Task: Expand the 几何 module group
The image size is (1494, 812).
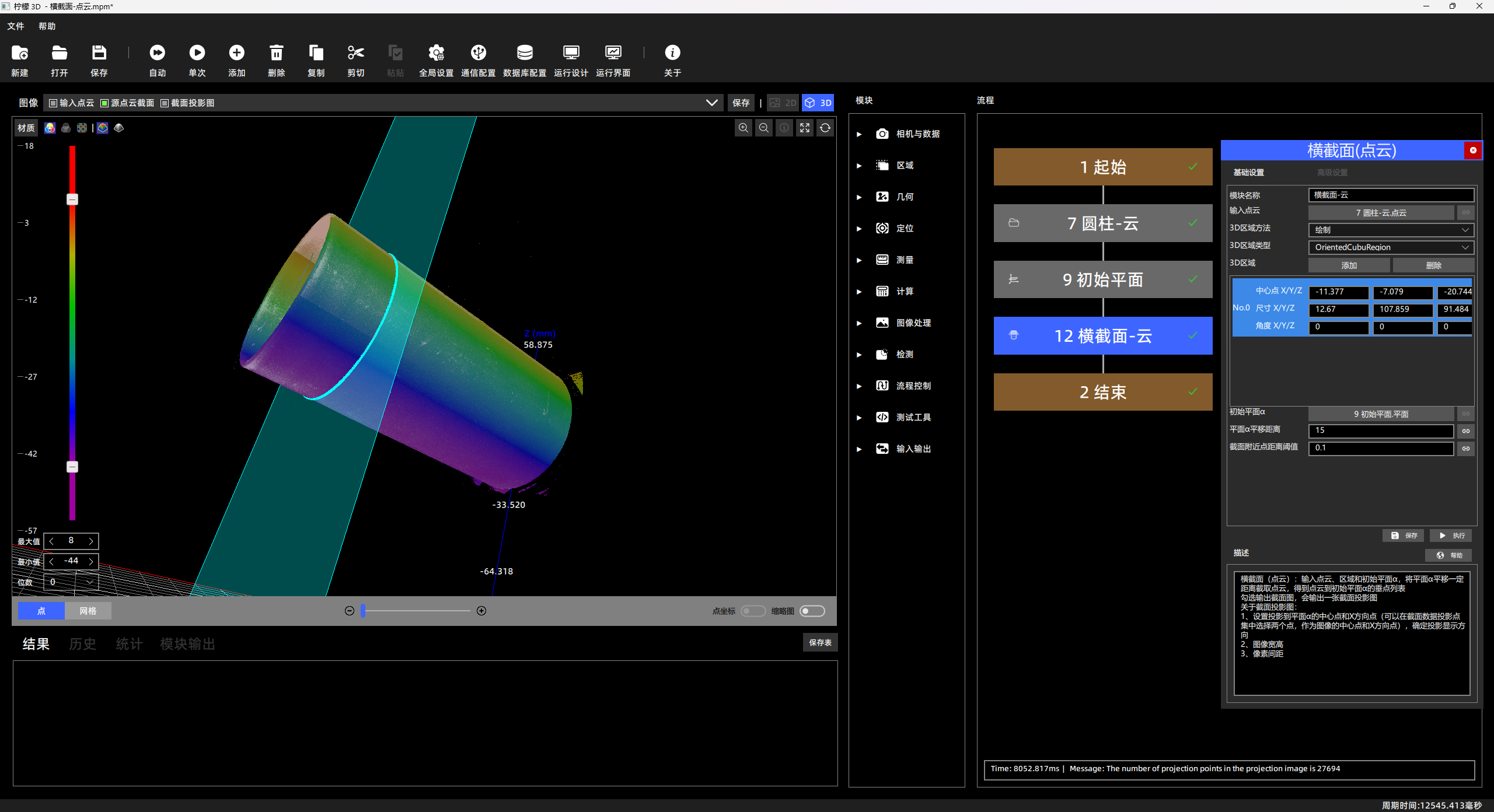Action: [x=859, y=197]
